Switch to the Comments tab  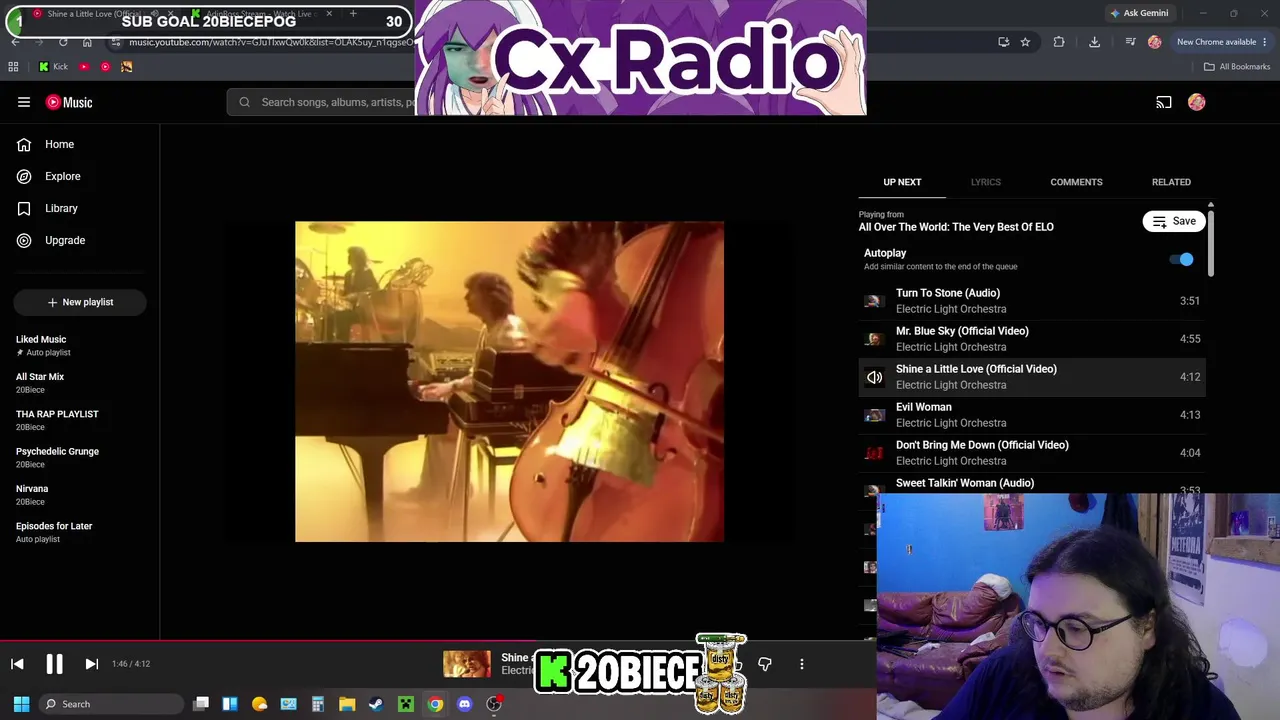[x=1076, y=182]
